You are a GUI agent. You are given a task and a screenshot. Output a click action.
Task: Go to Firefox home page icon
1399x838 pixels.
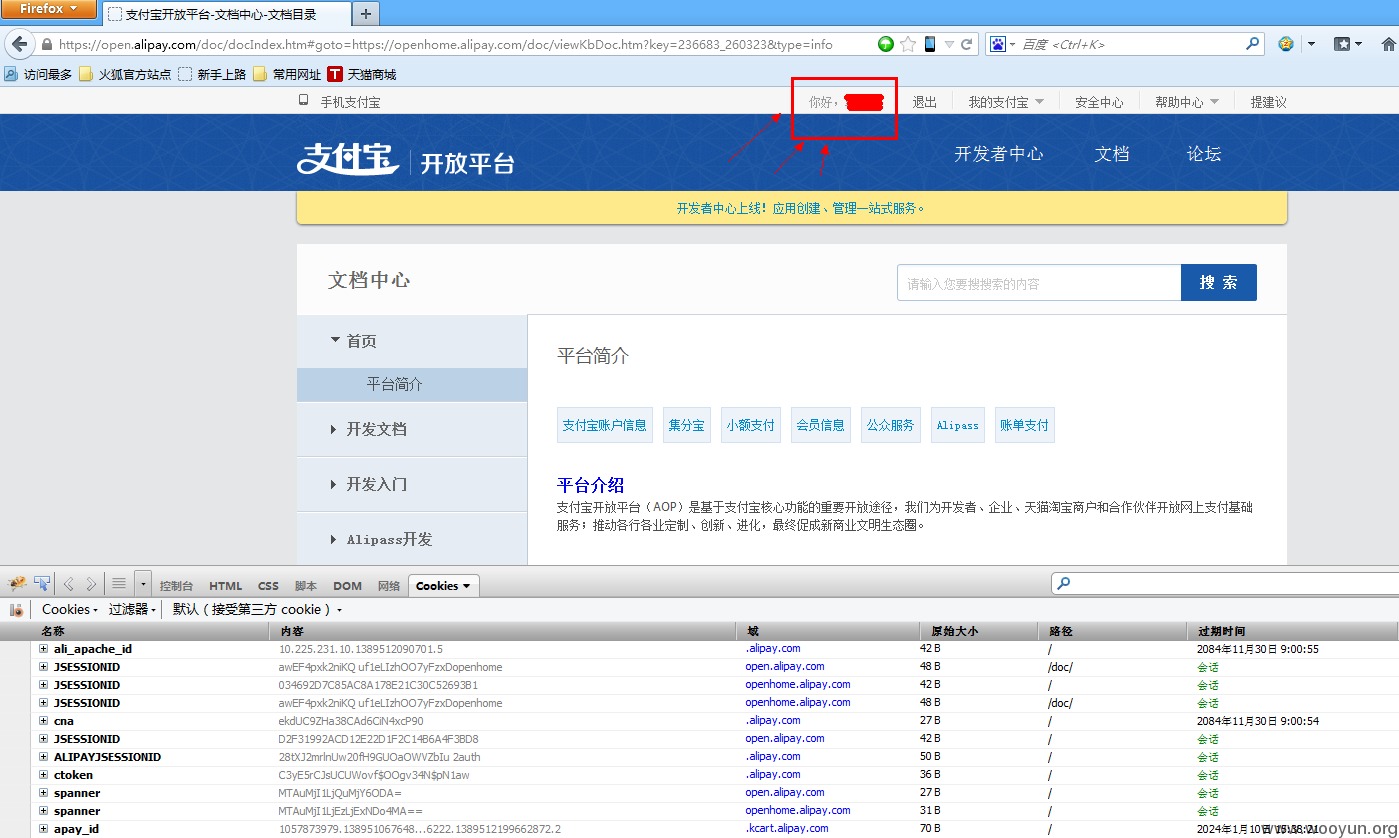tap(1388, 44)
